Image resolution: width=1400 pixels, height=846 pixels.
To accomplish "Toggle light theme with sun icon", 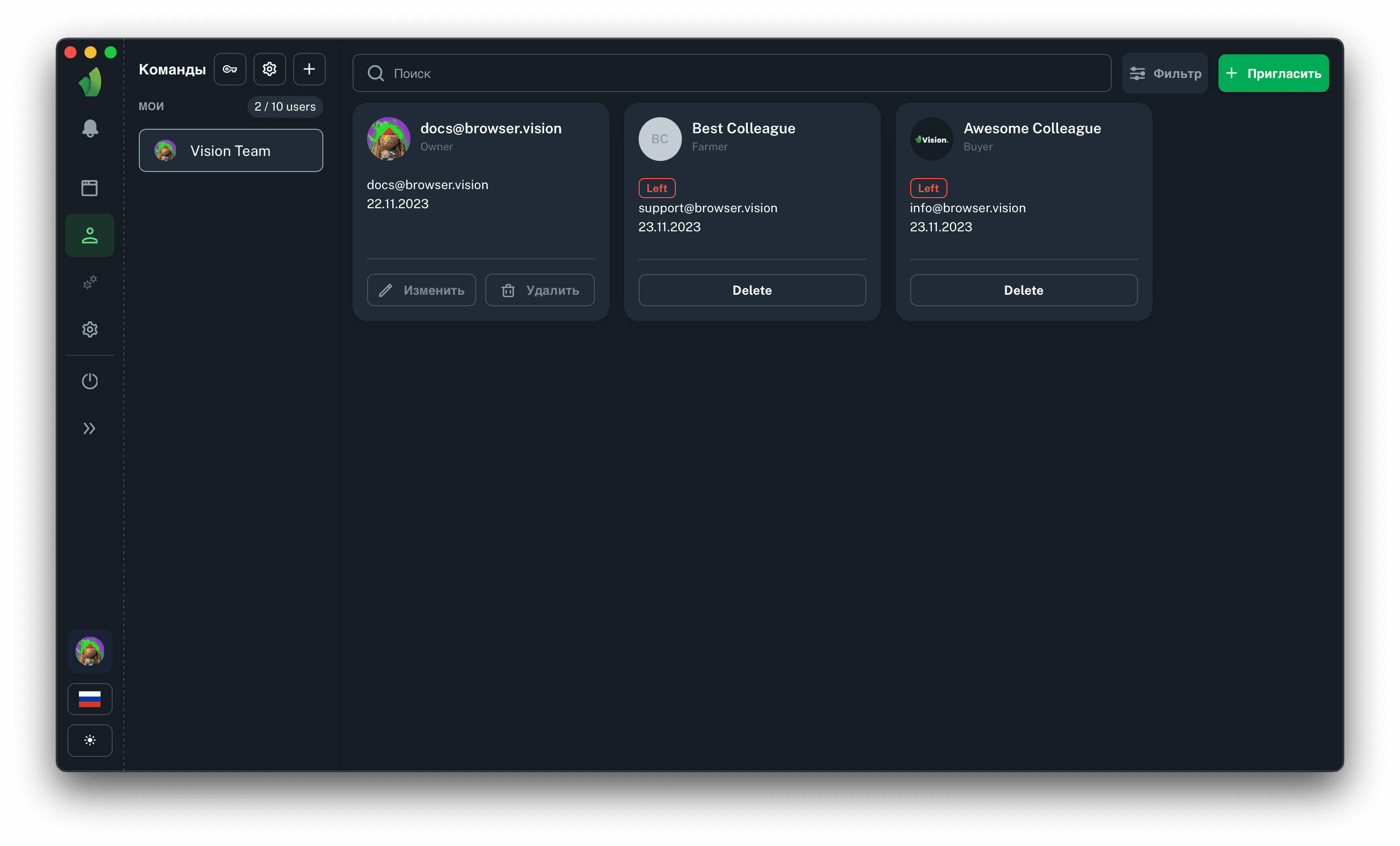I will [90, 740].
